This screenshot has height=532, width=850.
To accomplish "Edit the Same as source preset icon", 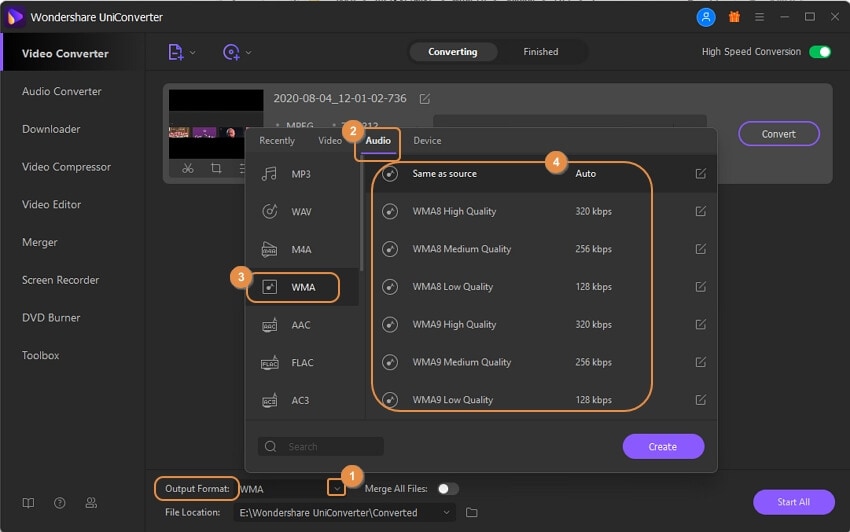I will pos(700,174).
